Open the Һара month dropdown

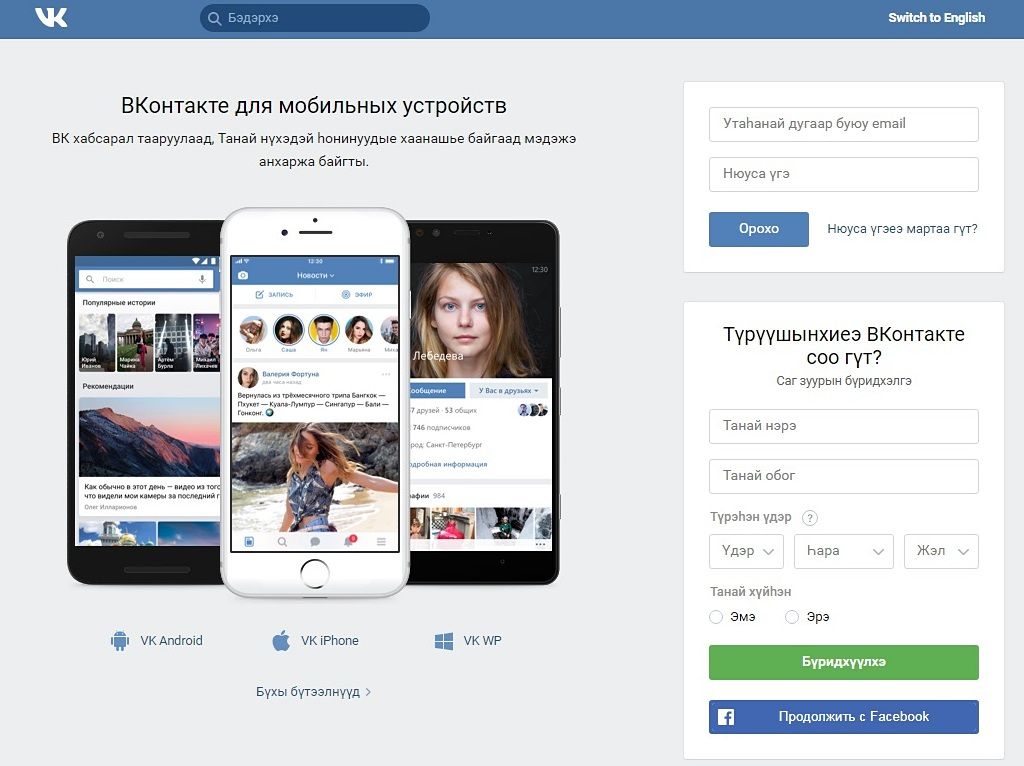click(844, 551)
